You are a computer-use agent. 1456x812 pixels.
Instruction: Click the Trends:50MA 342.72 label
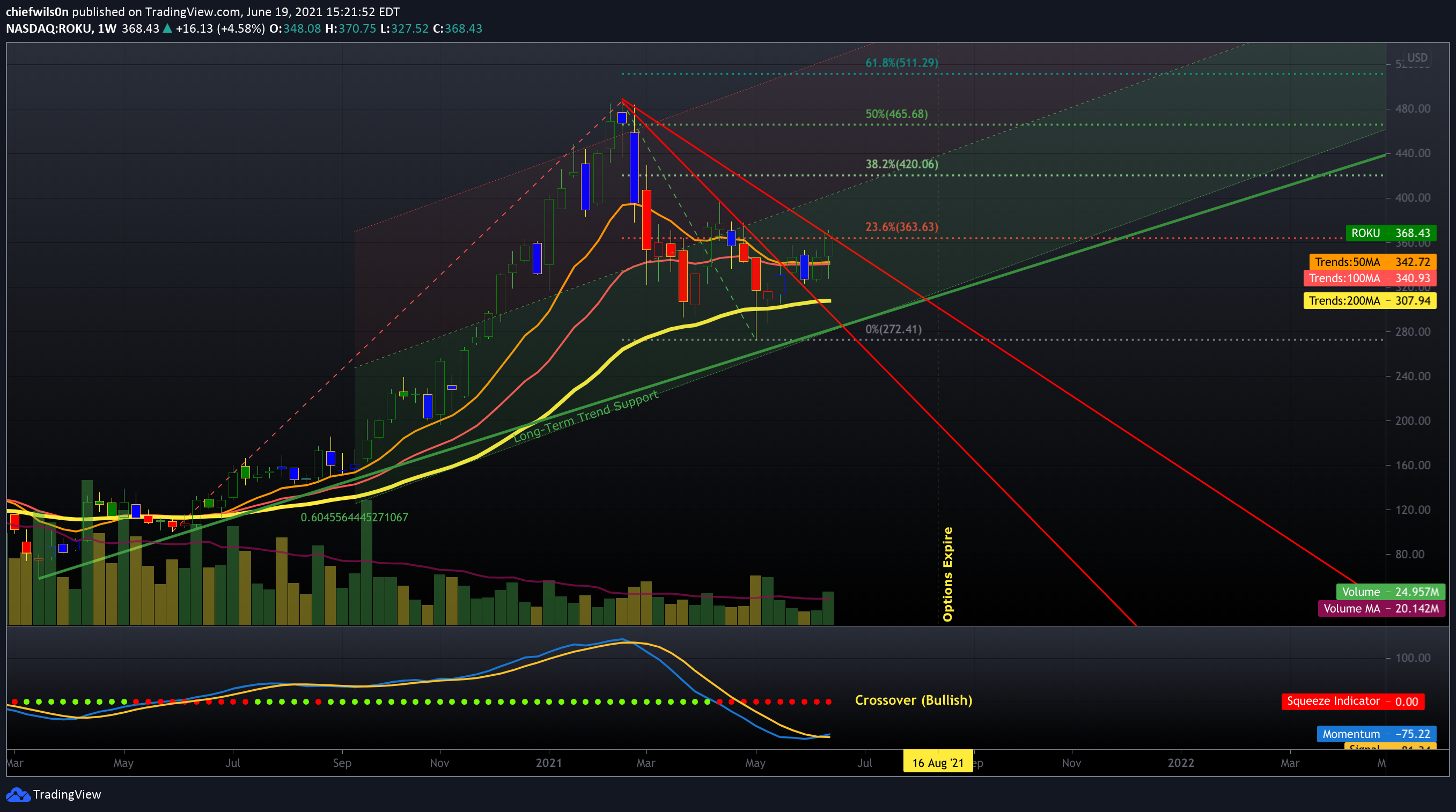pyautogui.click(x=1372, y=262)
